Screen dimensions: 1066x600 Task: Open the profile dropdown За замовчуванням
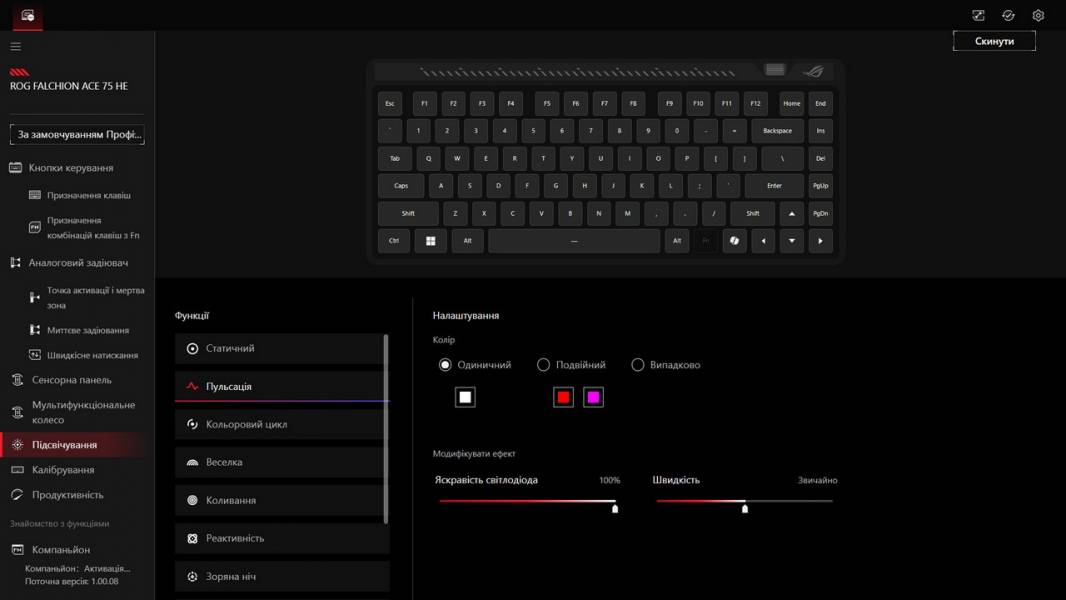[79, 134]
